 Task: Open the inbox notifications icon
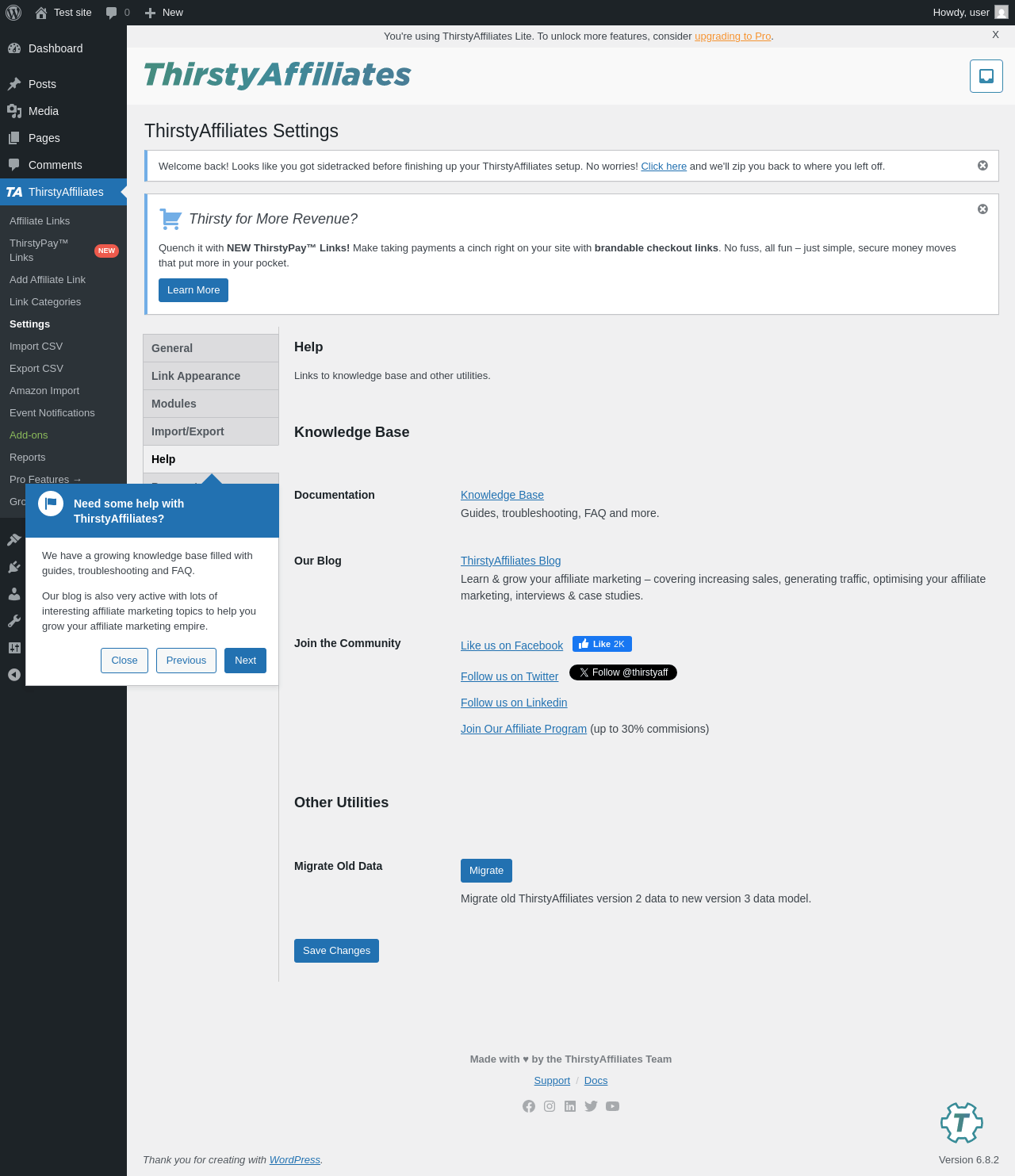point(986,76)
